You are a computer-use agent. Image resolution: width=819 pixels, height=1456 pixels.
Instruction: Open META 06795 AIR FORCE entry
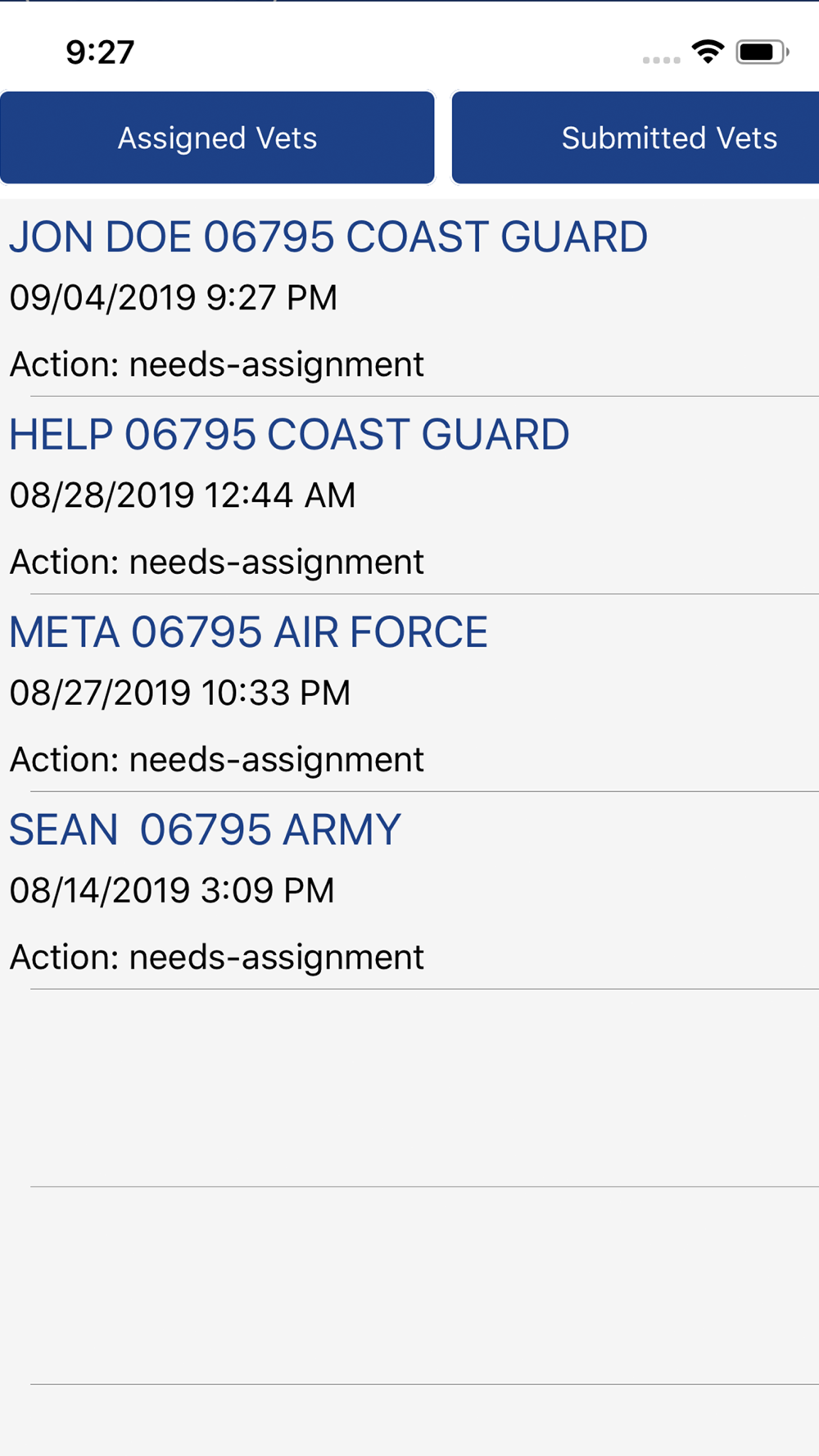coord(248,632)
